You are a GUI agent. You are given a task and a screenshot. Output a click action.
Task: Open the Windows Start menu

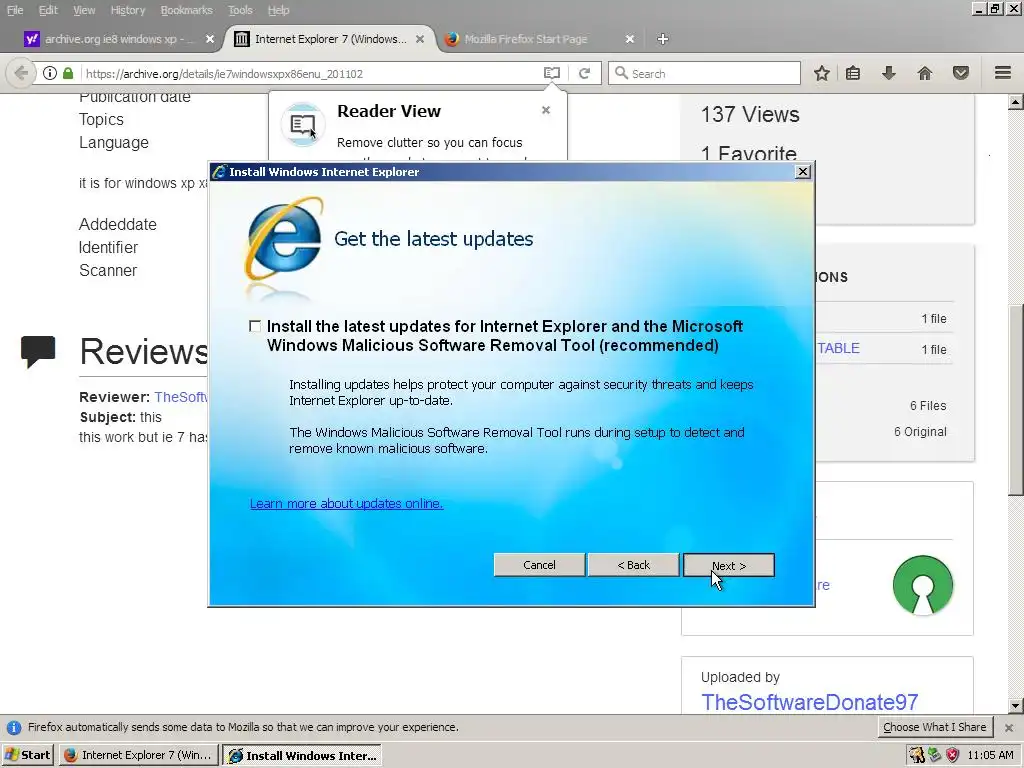click(27, 755)
